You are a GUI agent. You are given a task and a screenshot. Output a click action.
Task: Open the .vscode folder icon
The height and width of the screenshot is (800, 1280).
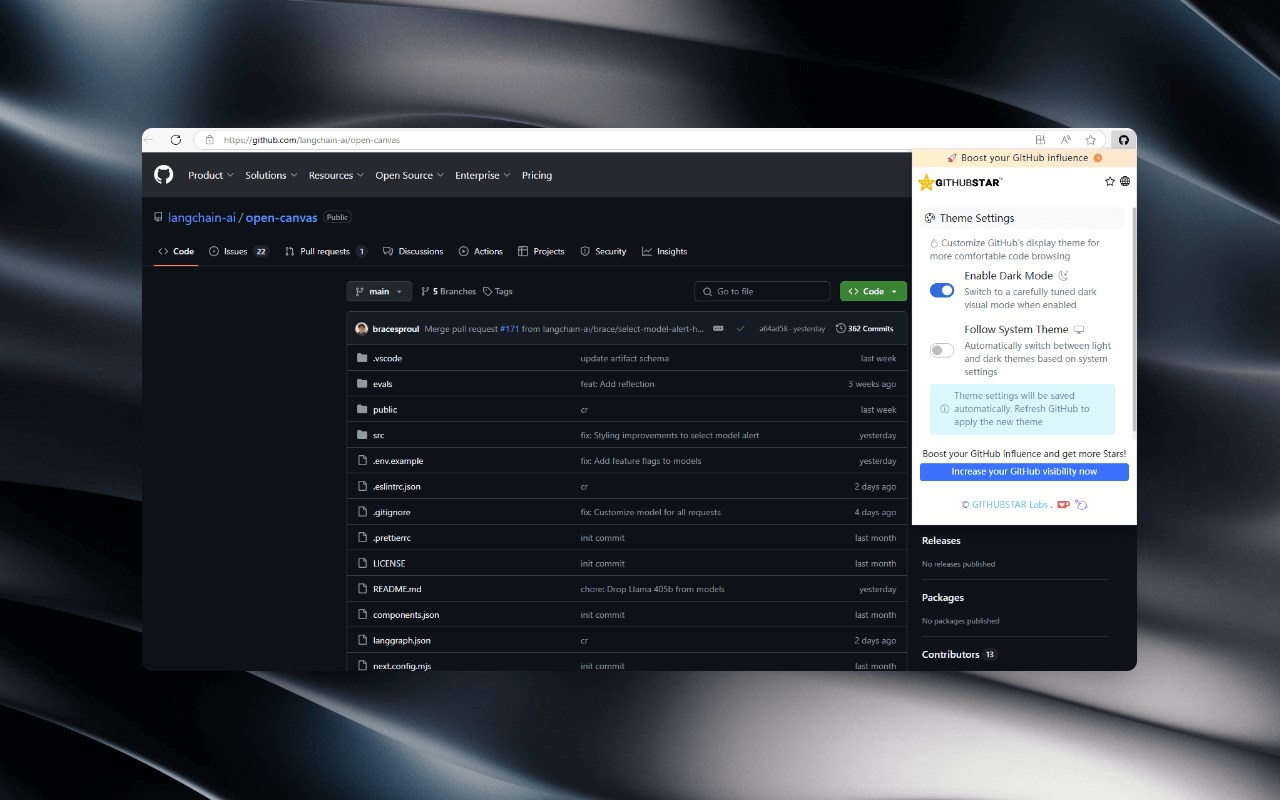[362, 358]
